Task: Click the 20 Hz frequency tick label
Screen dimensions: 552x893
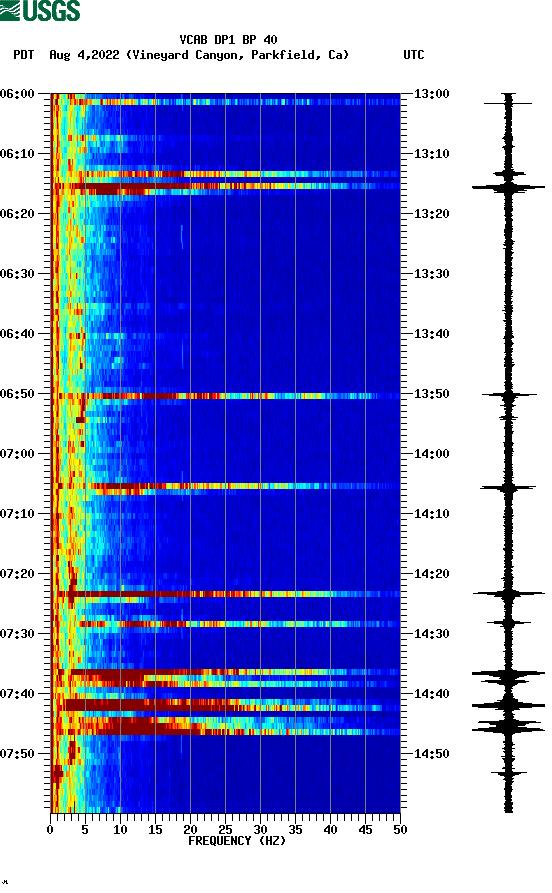Action: tap(190, 830)
